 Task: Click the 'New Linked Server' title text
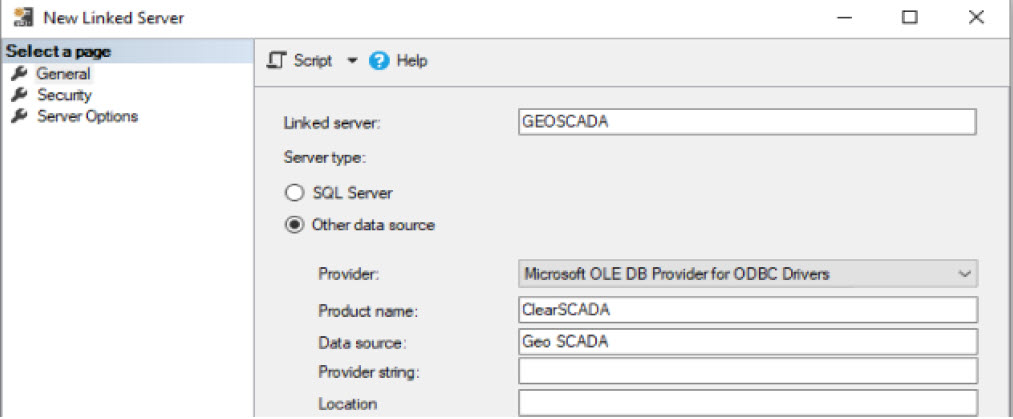114,18
